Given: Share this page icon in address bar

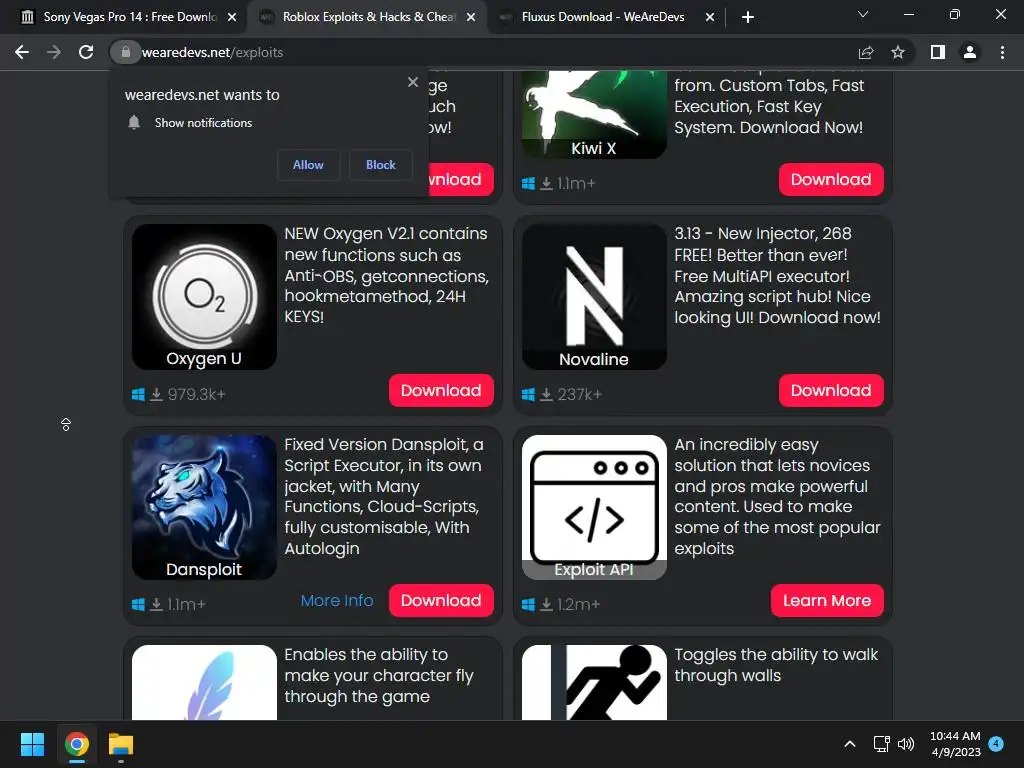Looking at the screenshot, I should click(x=866, y=52).
